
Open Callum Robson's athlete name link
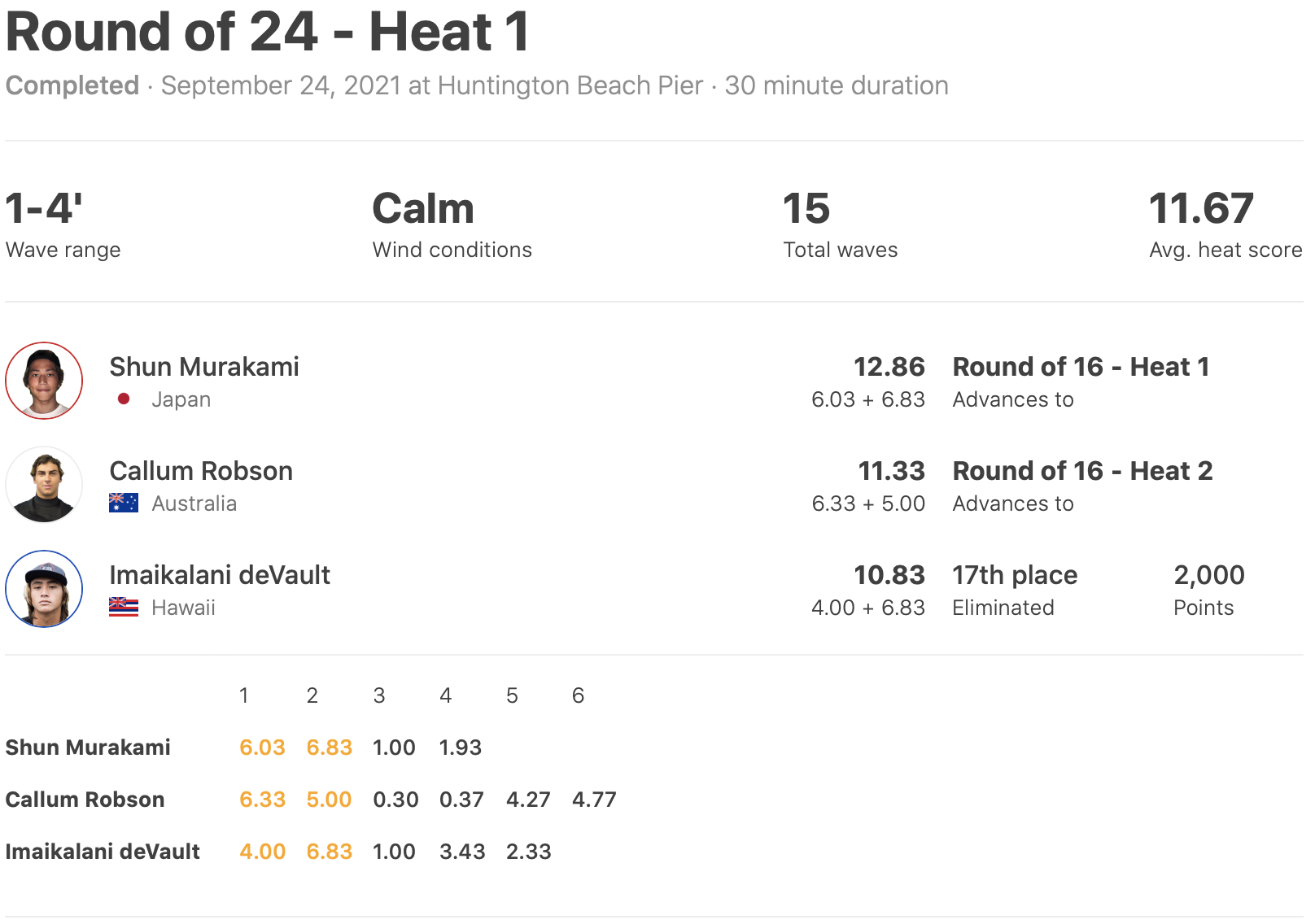click(201, 471)
